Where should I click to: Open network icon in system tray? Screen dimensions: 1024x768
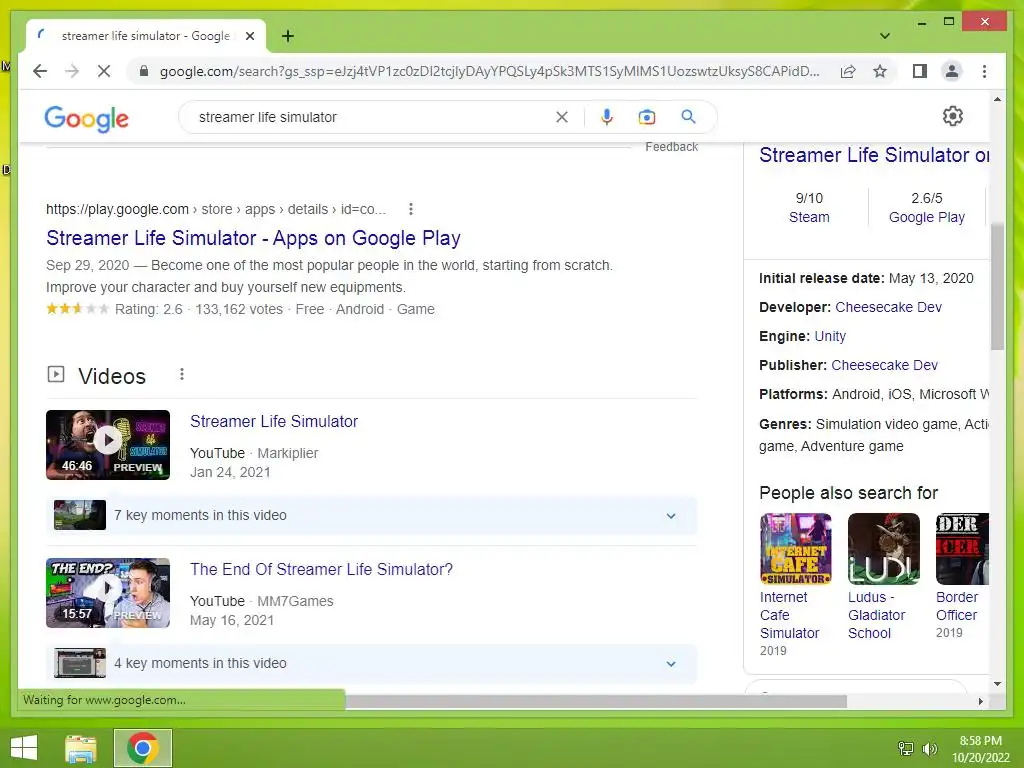pos(906,748)
